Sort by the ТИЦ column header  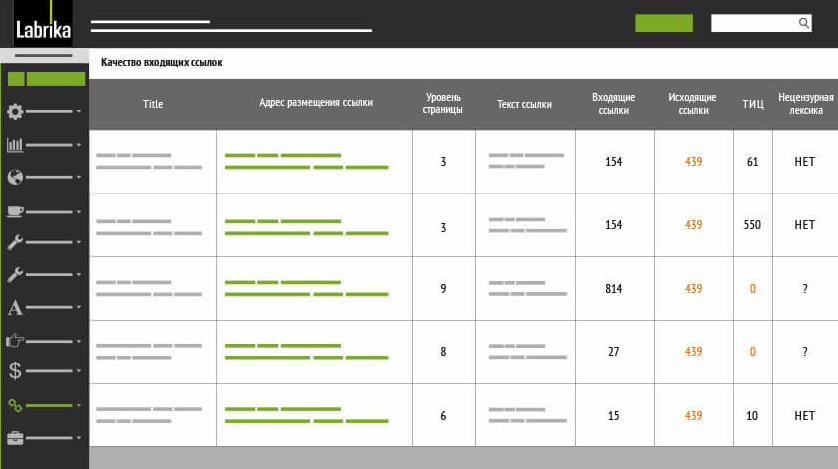coord(752,104)
